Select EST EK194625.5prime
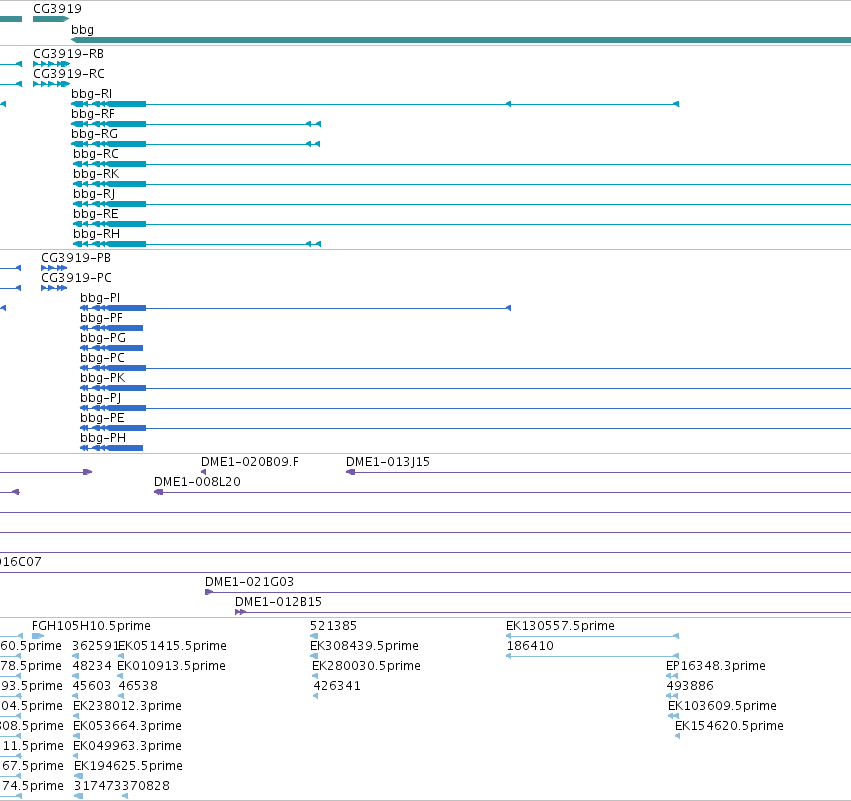Image resolution: width=851 pixels, height=801 pixels. [129, 766]
